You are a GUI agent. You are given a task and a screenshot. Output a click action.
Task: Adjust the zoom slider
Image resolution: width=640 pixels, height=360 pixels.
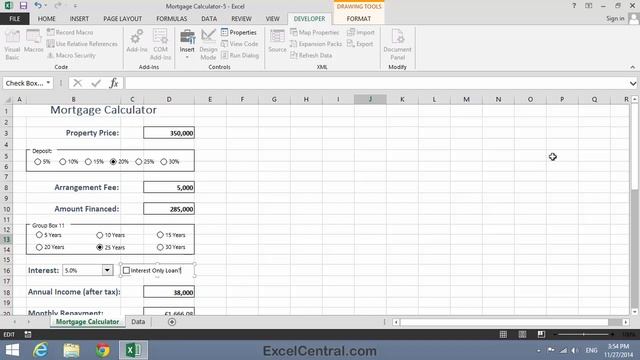click(x=584, y=334)
